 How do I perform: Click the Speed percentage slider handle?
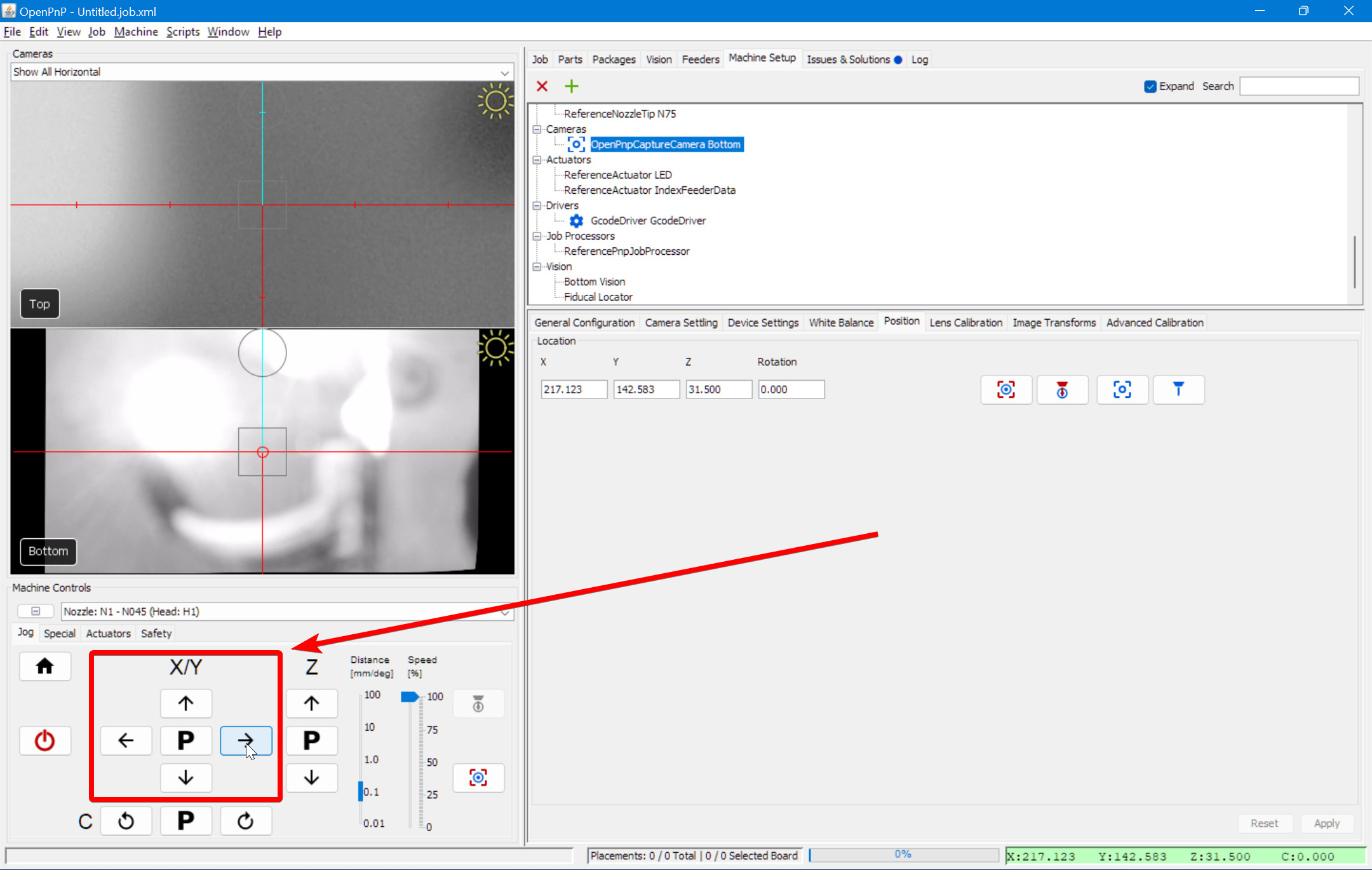tap(410, 697)
